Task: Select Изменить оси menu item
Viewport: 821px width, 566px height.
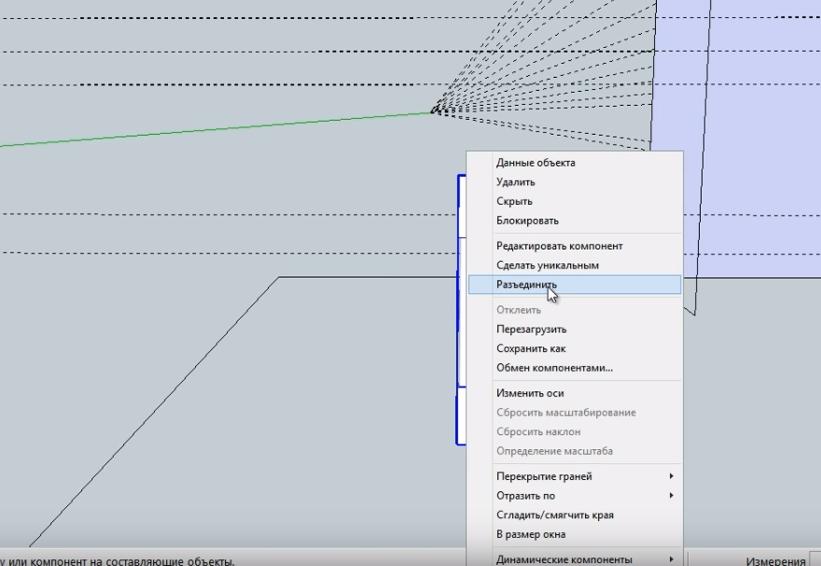Action: coord(530,393)
